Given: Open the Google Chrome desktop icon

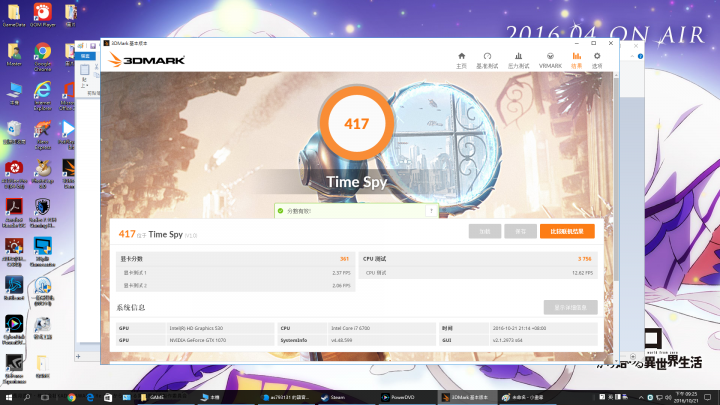Looking at the screenshot, I should pos(42,56).
